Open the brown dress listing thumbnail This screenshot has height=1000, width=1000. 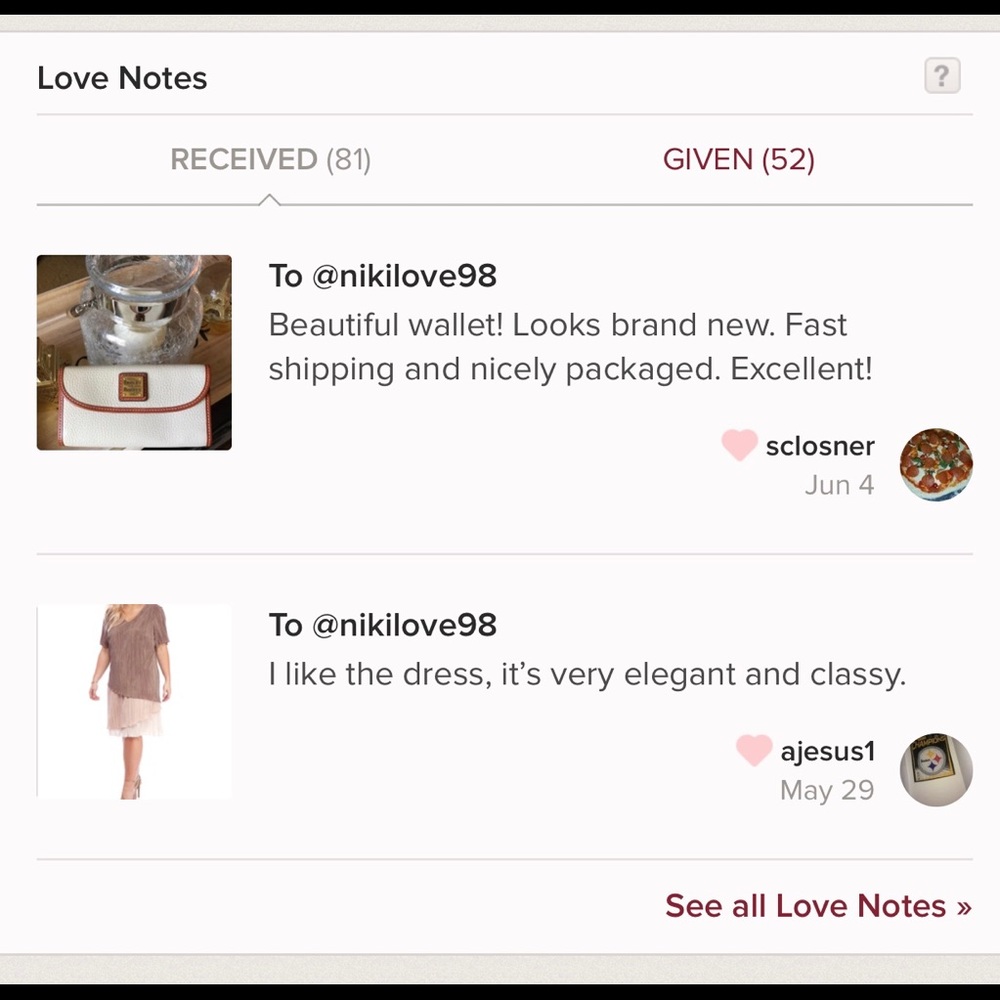tap(134, 701)
